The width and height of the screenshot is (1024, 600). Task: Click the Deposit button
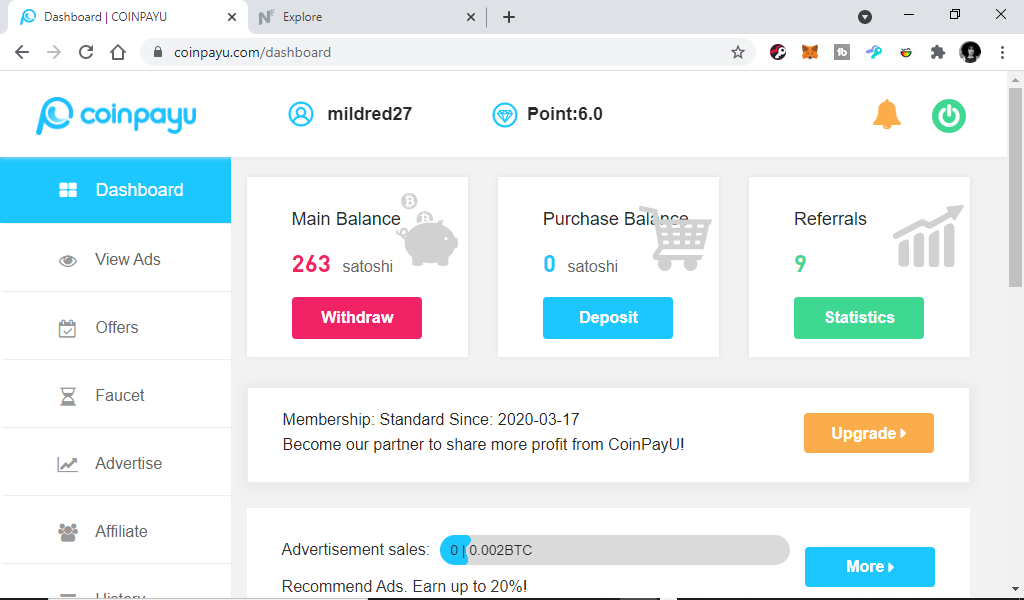tap(608, 317)
